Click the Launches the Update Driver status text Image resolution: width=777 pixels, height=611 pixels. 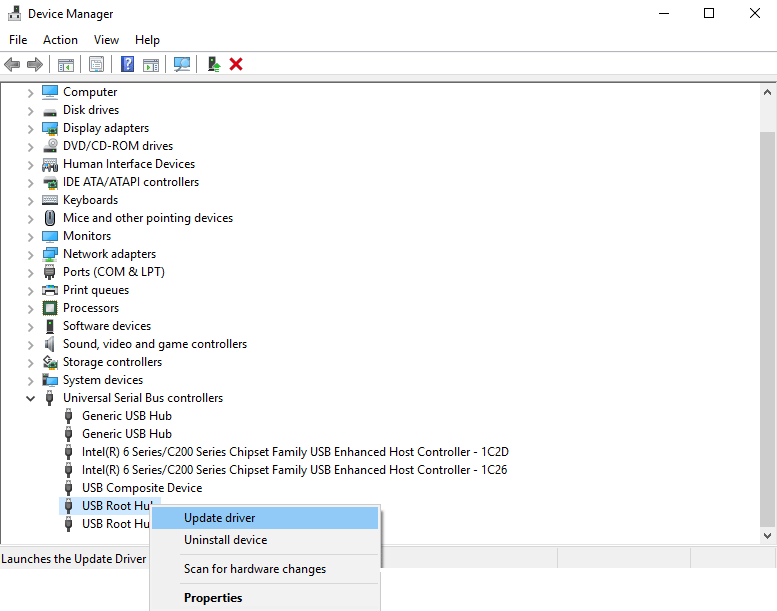(x=74, y=559)
